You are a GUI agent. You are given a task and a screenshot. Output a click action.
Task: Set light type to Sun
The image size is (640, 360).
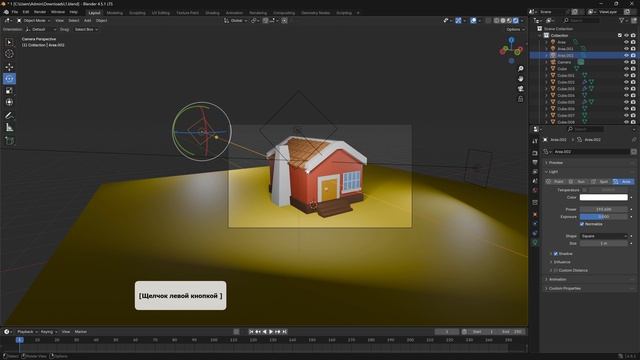point(578,182)
